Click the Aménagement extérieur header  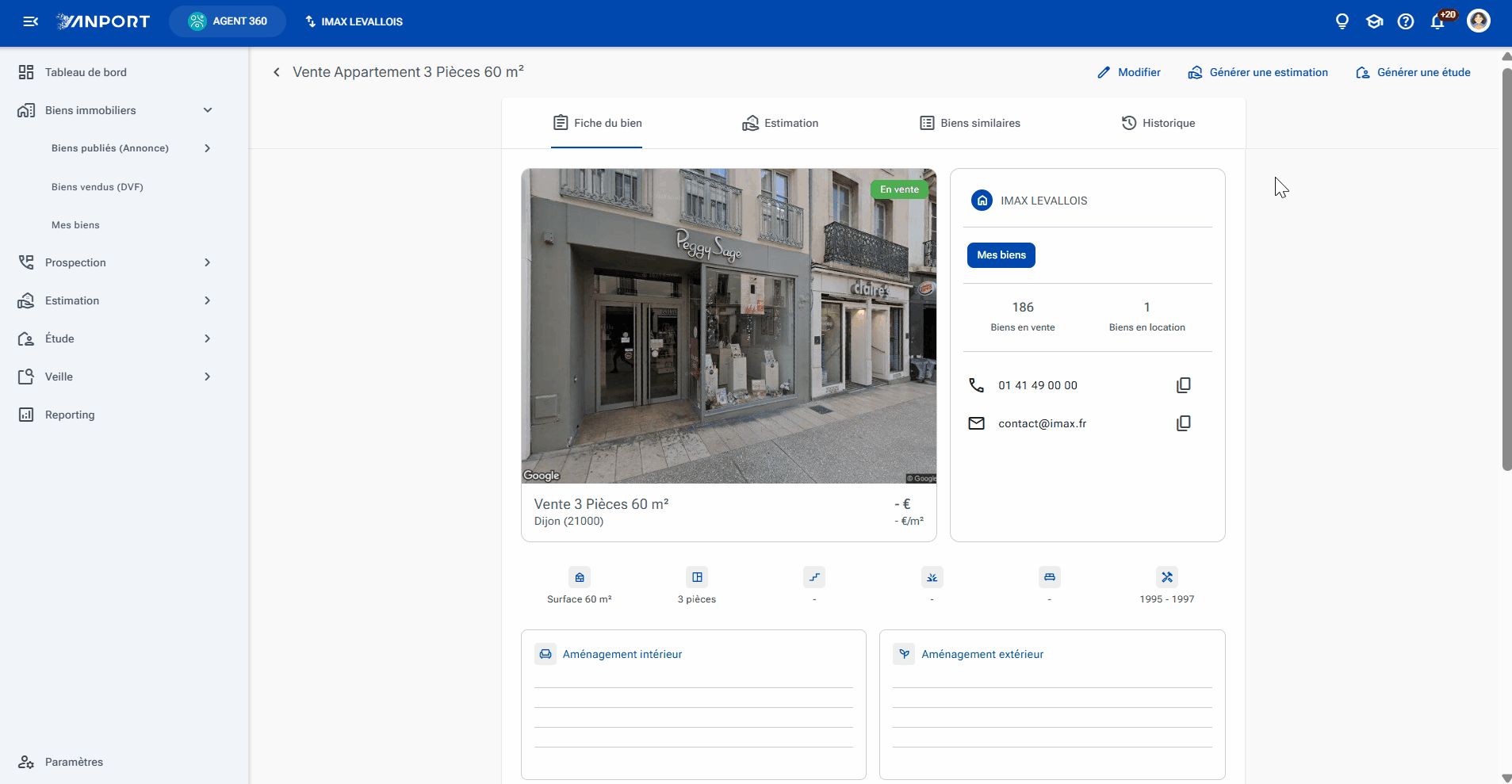point(982,654)
